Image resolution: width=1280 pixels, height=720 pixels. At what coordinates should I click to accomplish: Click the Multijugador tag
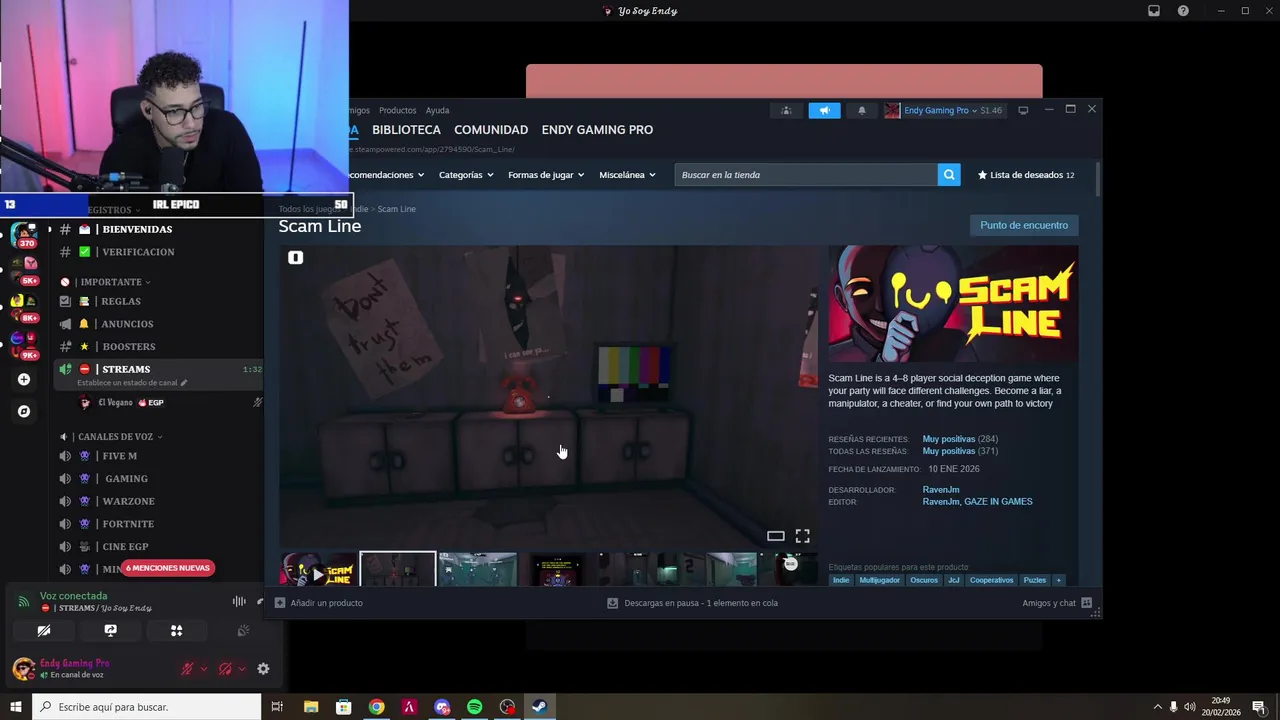(x=879, y=580)
